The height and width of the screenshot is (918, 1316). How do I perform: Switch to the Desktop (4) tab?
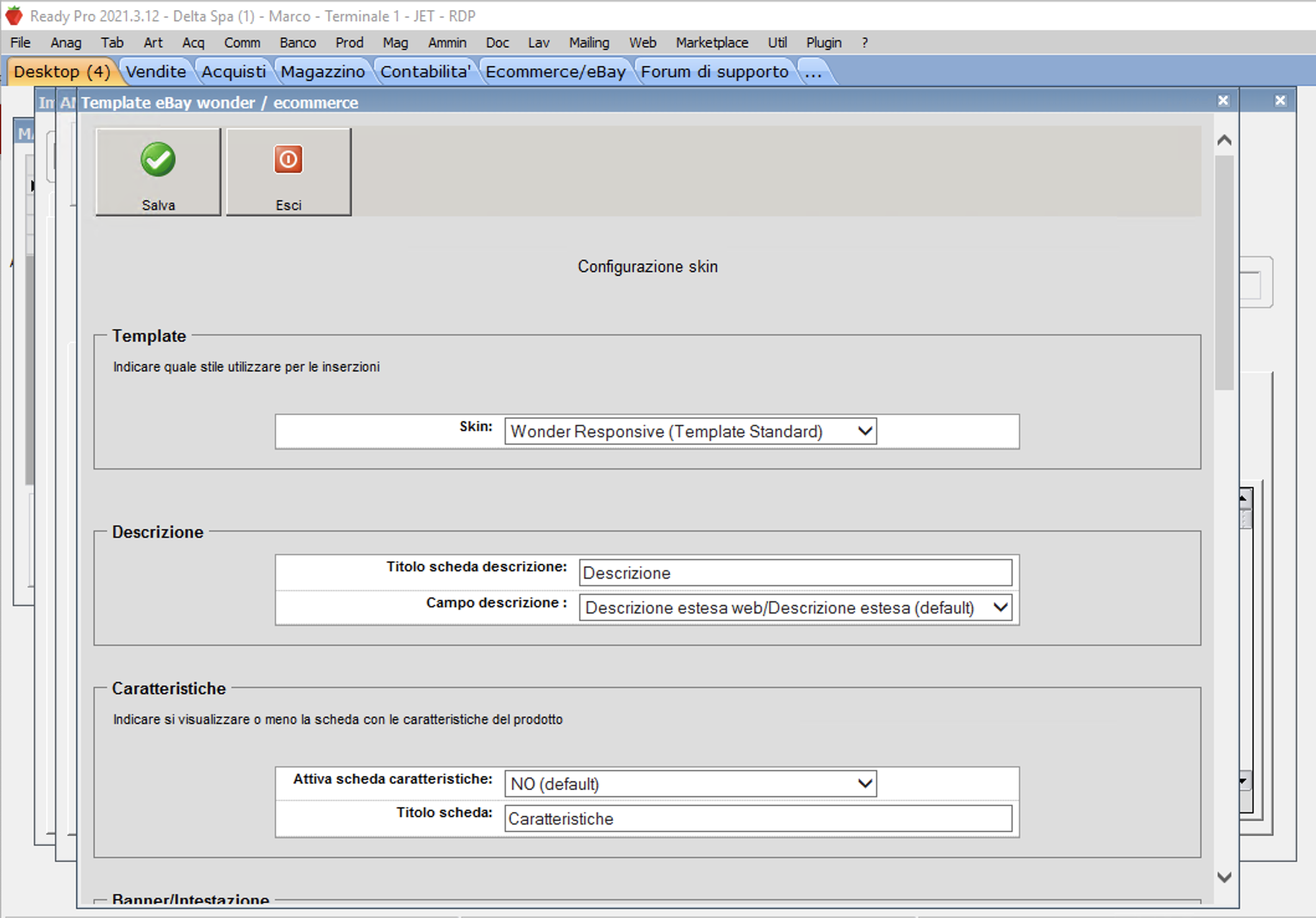tap(62, 72)
